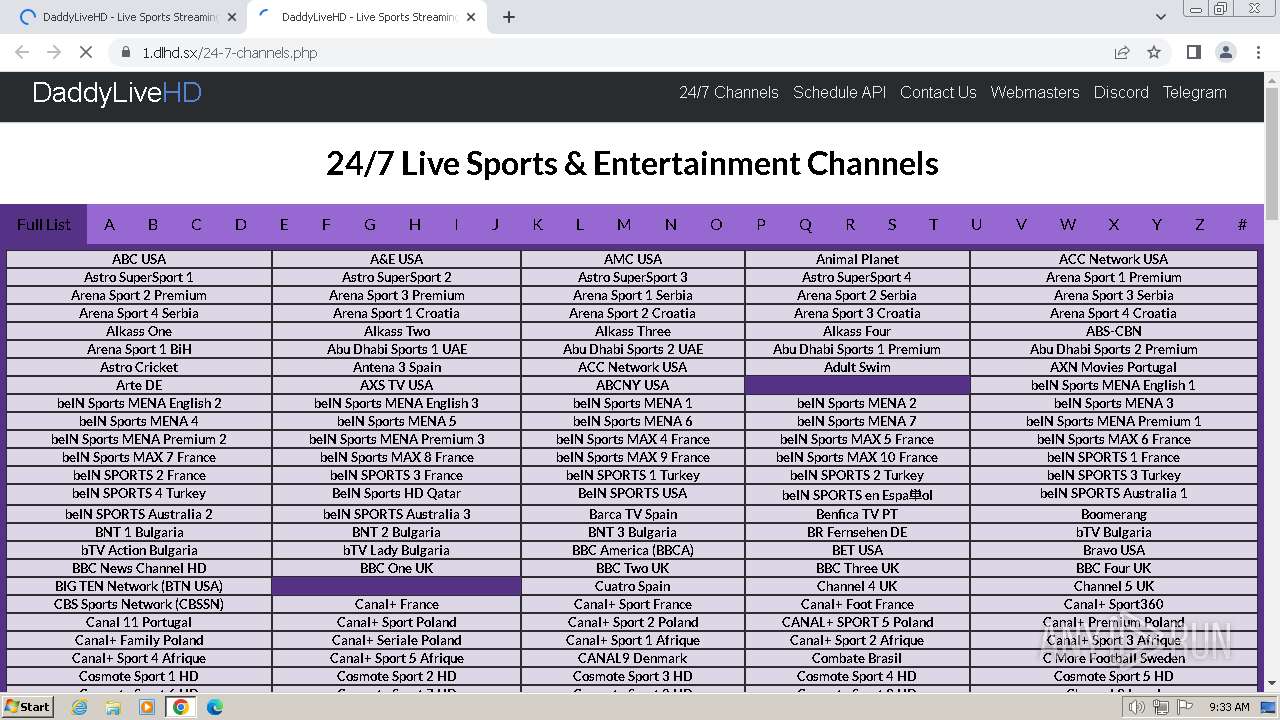This screenshot has width=1280, height=720.
Task: Open 24/7 Channels nav link
Action: tap(729, 92)
